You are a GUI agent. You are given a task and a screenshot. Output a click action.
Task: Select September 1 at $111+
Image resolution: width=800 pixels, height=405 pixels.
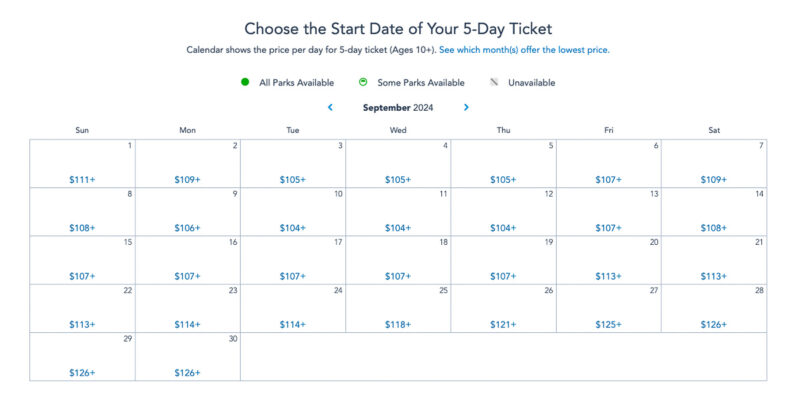(82, 163)
